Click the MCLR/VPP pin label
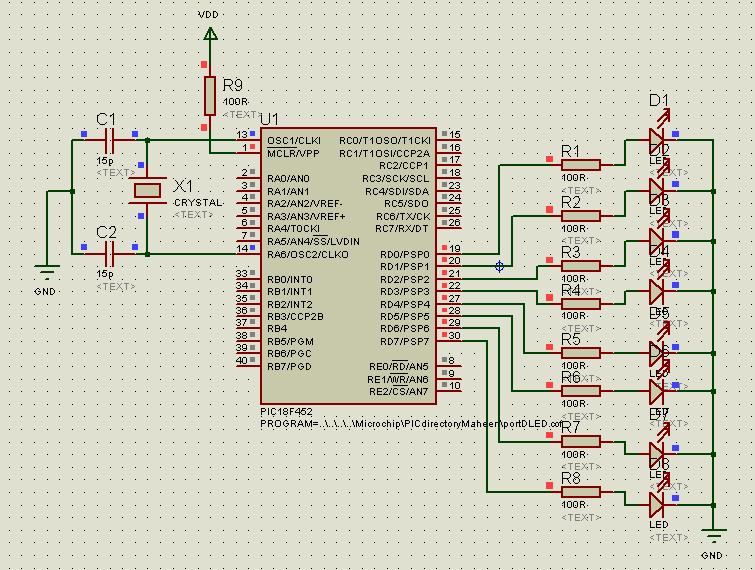The width and height of the screenshot is (755, 570). (x=293, y=154)
